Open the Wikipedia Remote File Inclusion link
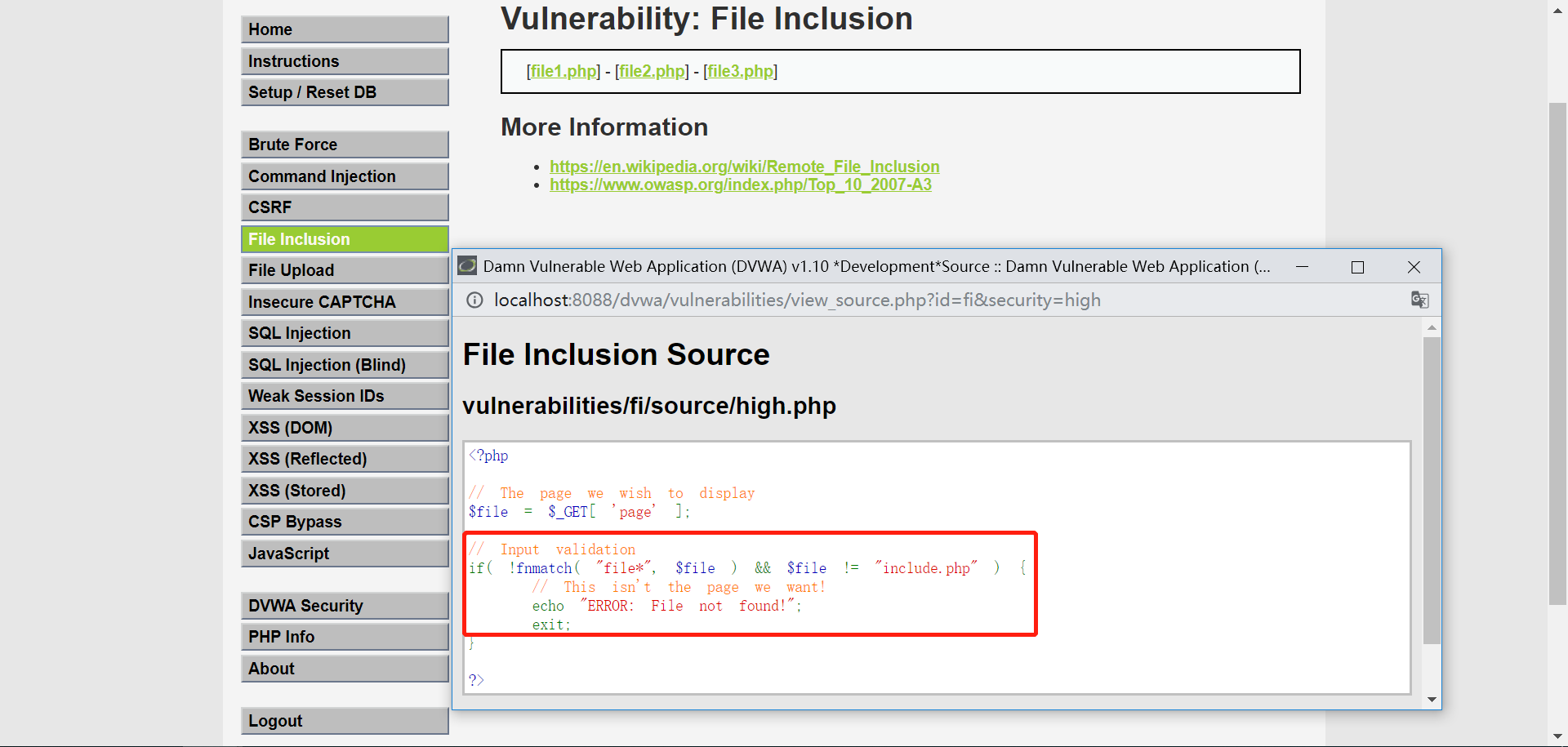1568x747 pixels. pos(745,167)
